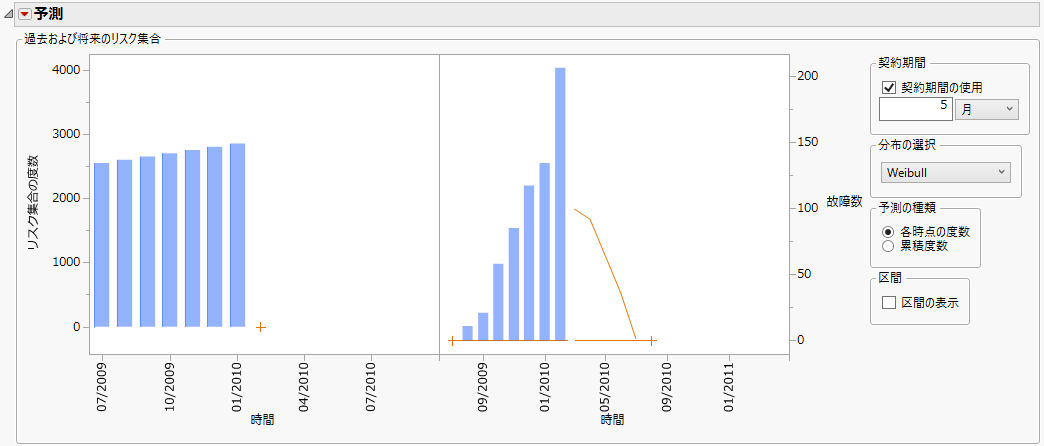This screenshot has height=446, width=1044.
Task: Click the 過去および将来のリスク集合 group title
Action: pos(93,39)
